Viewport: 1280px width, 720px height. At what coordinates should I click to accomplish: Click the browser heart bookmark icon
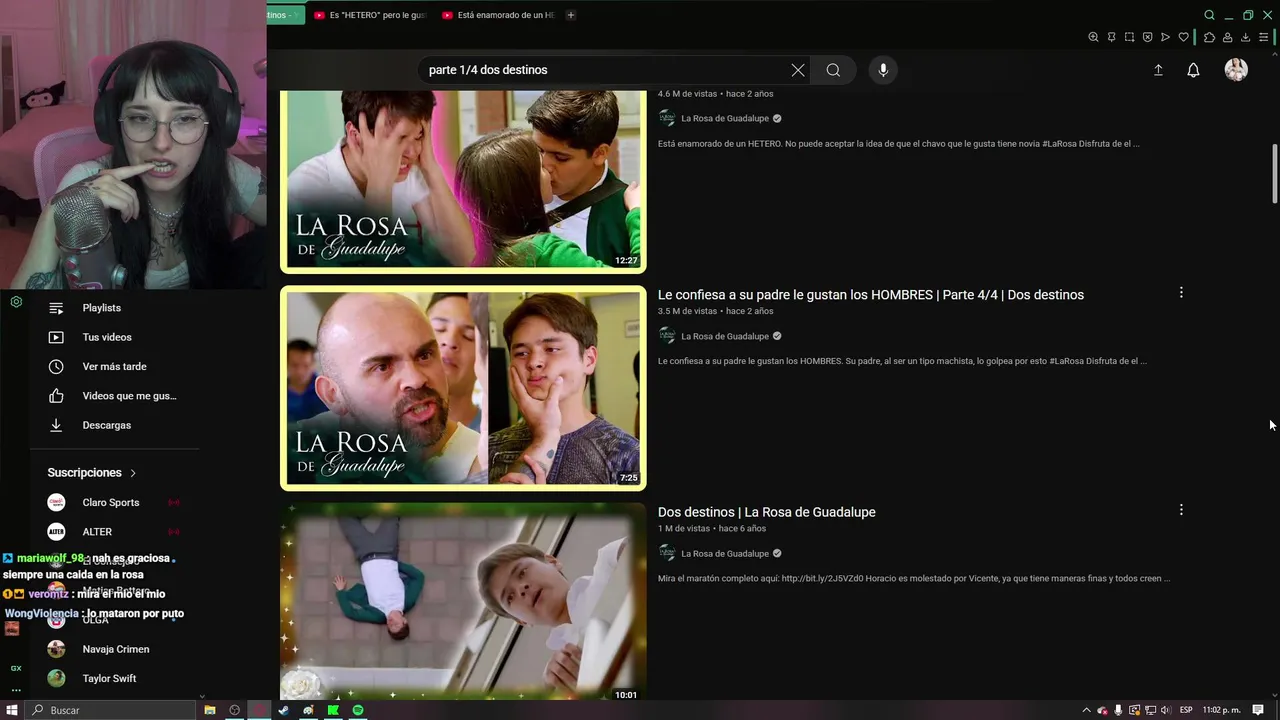[x=1183, y=37]
